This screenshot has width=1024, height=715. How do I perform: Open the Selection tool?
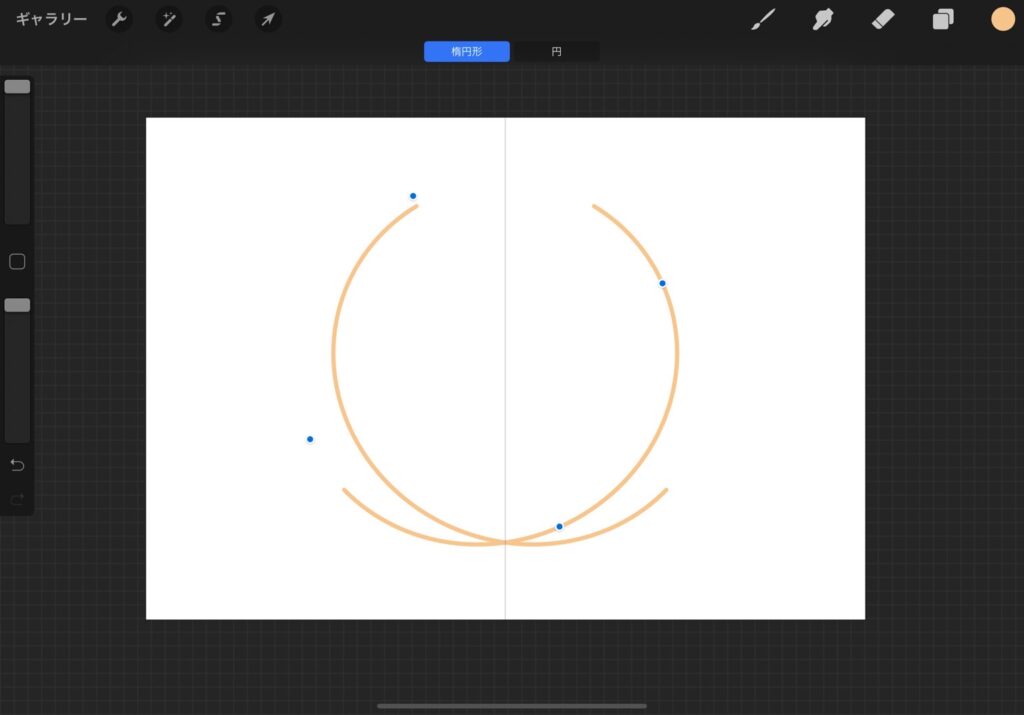coord(218,19)
